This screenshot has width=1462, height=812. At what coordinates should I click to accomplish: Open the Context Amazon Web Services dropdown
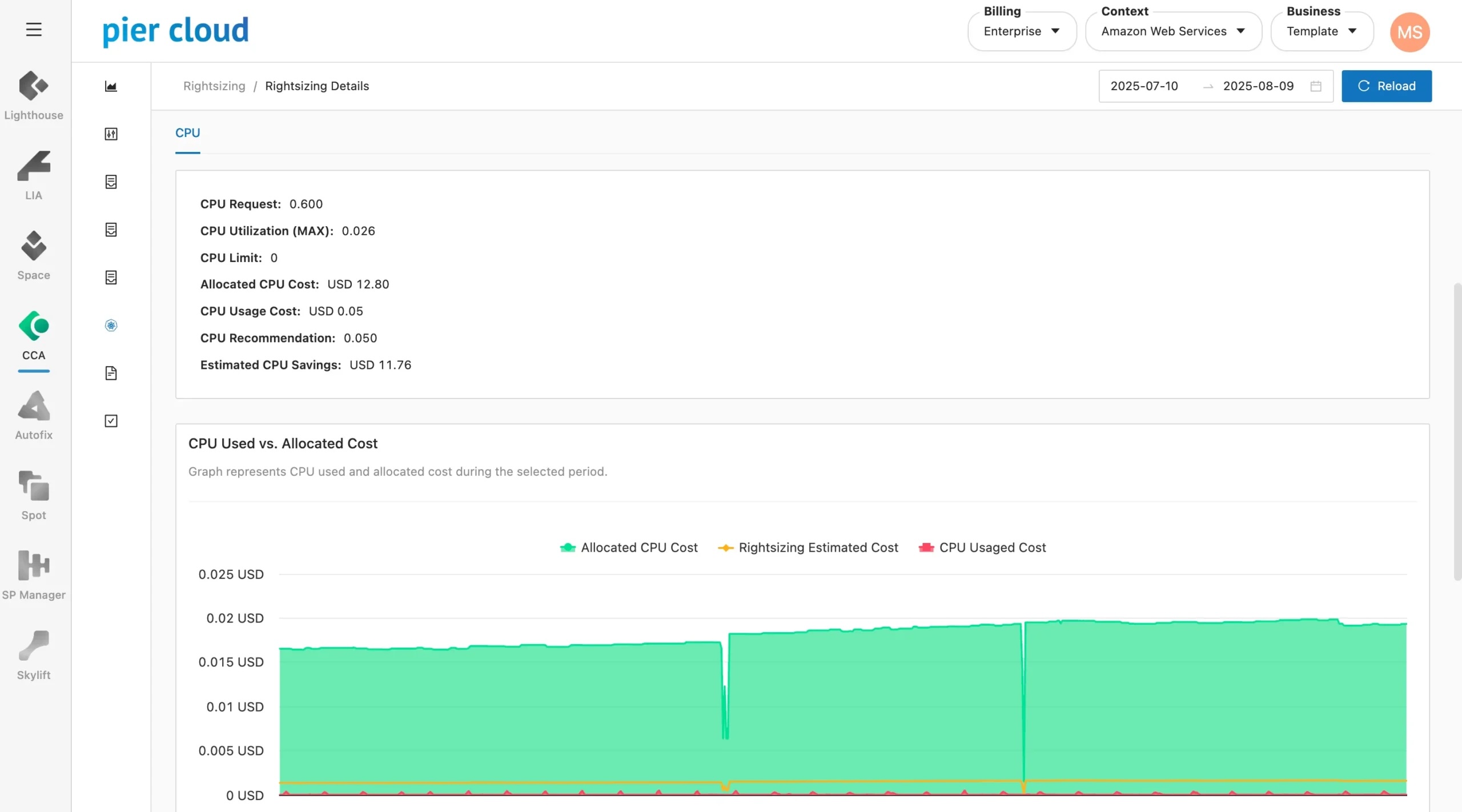[x=1173, y=31]
